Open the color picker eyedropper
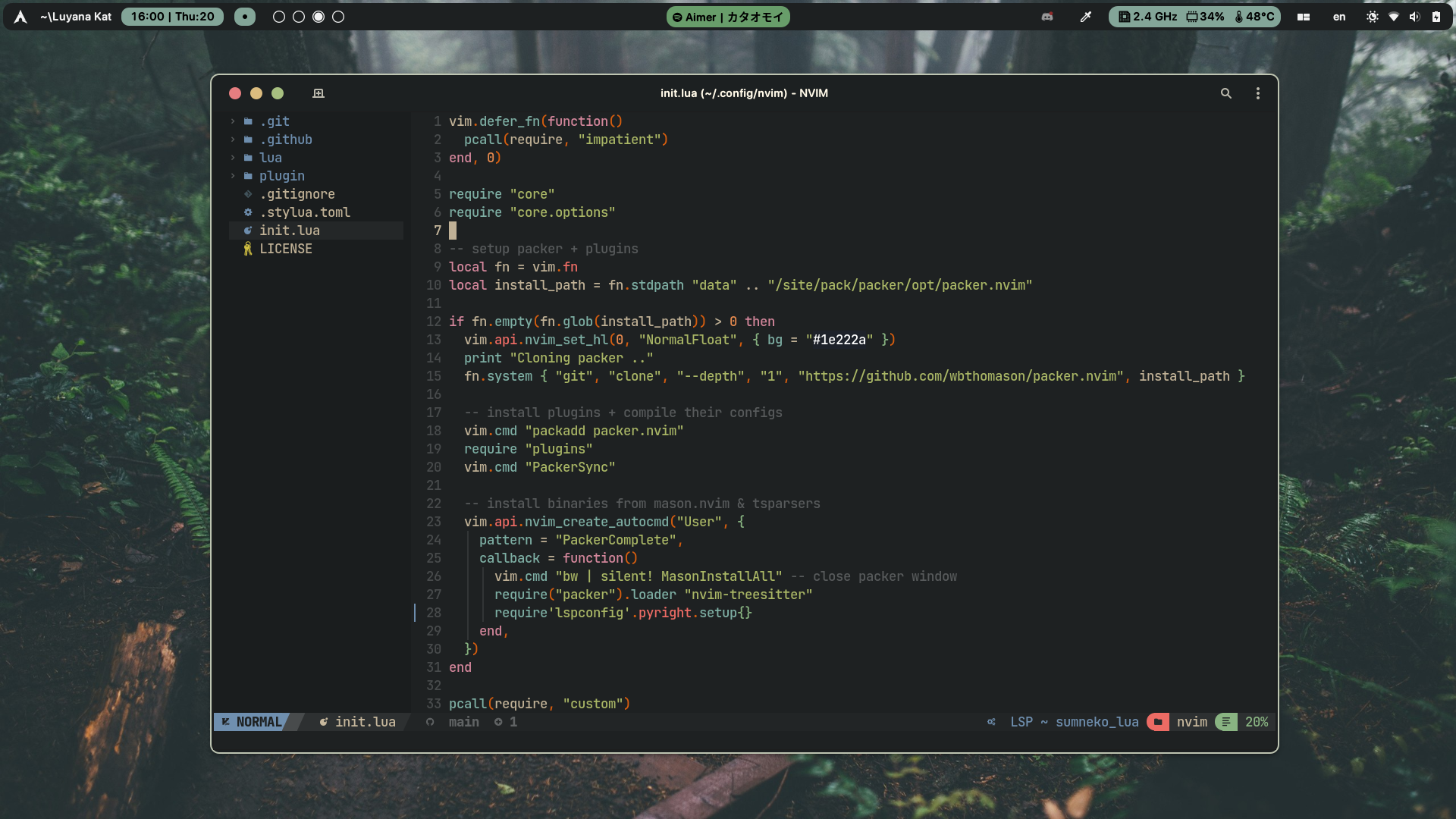 click(1086, 17)
